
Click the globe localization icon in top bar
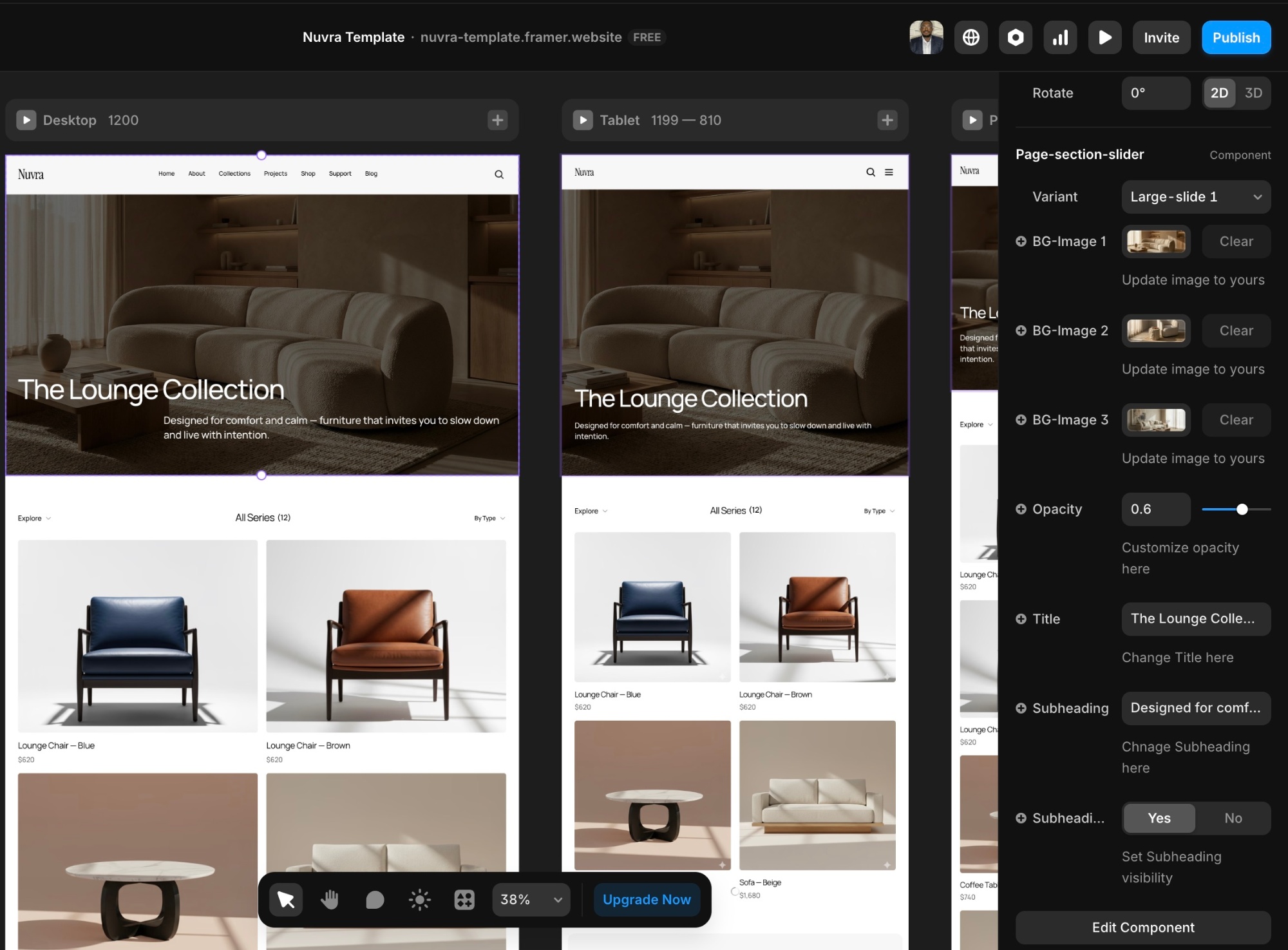coord(971,37)
